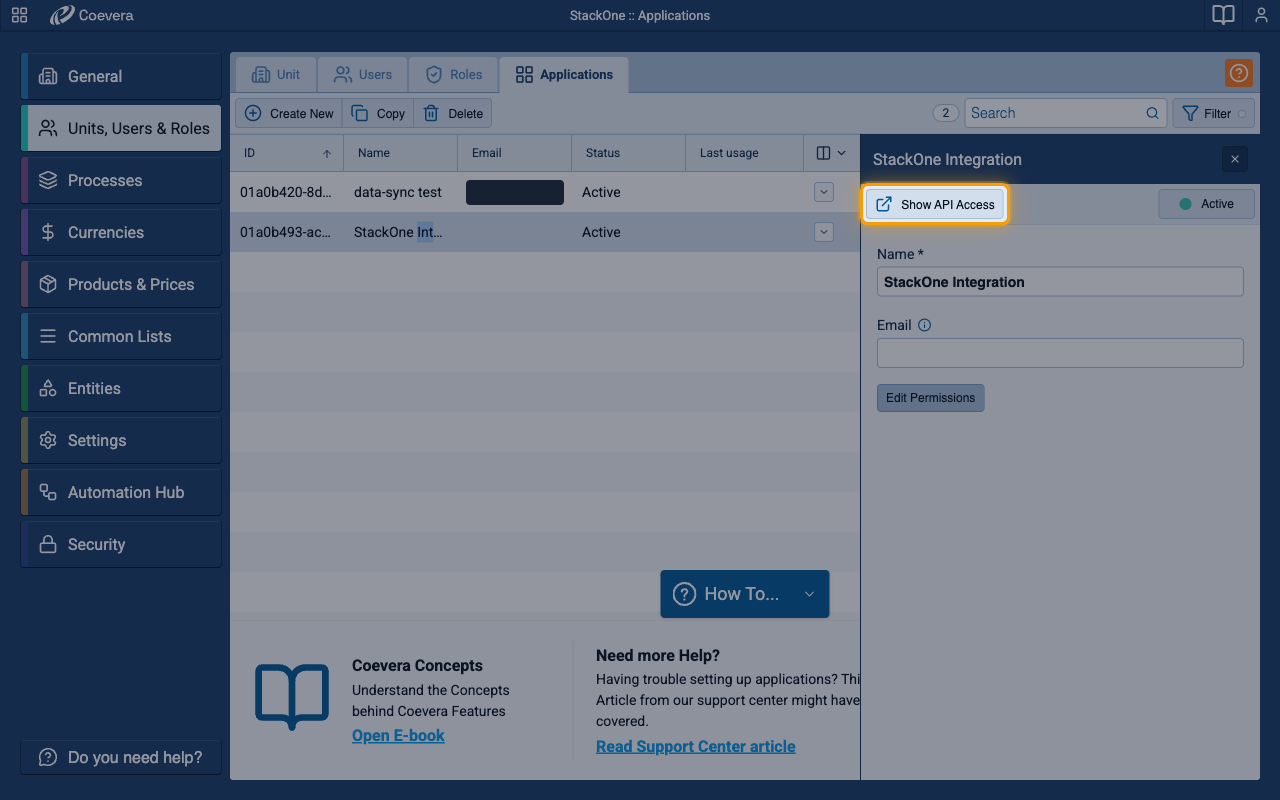Screen dimensions: 1280x800
Task: Go to Currencies section
Action: (x=121, y=232)
